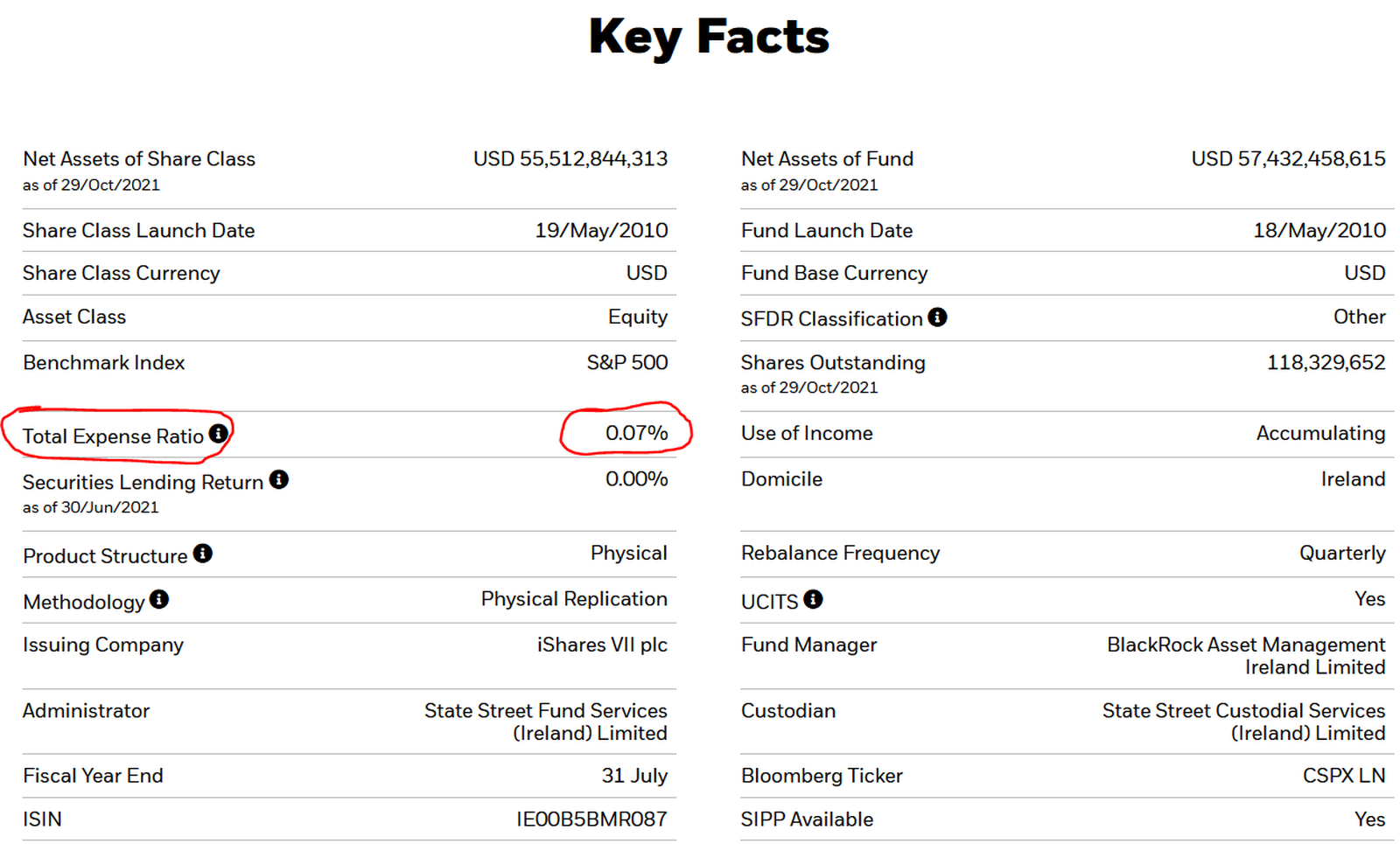Select the Yes value for UCITS
The image size is (1400, 844).
(x=1370, y=599)
